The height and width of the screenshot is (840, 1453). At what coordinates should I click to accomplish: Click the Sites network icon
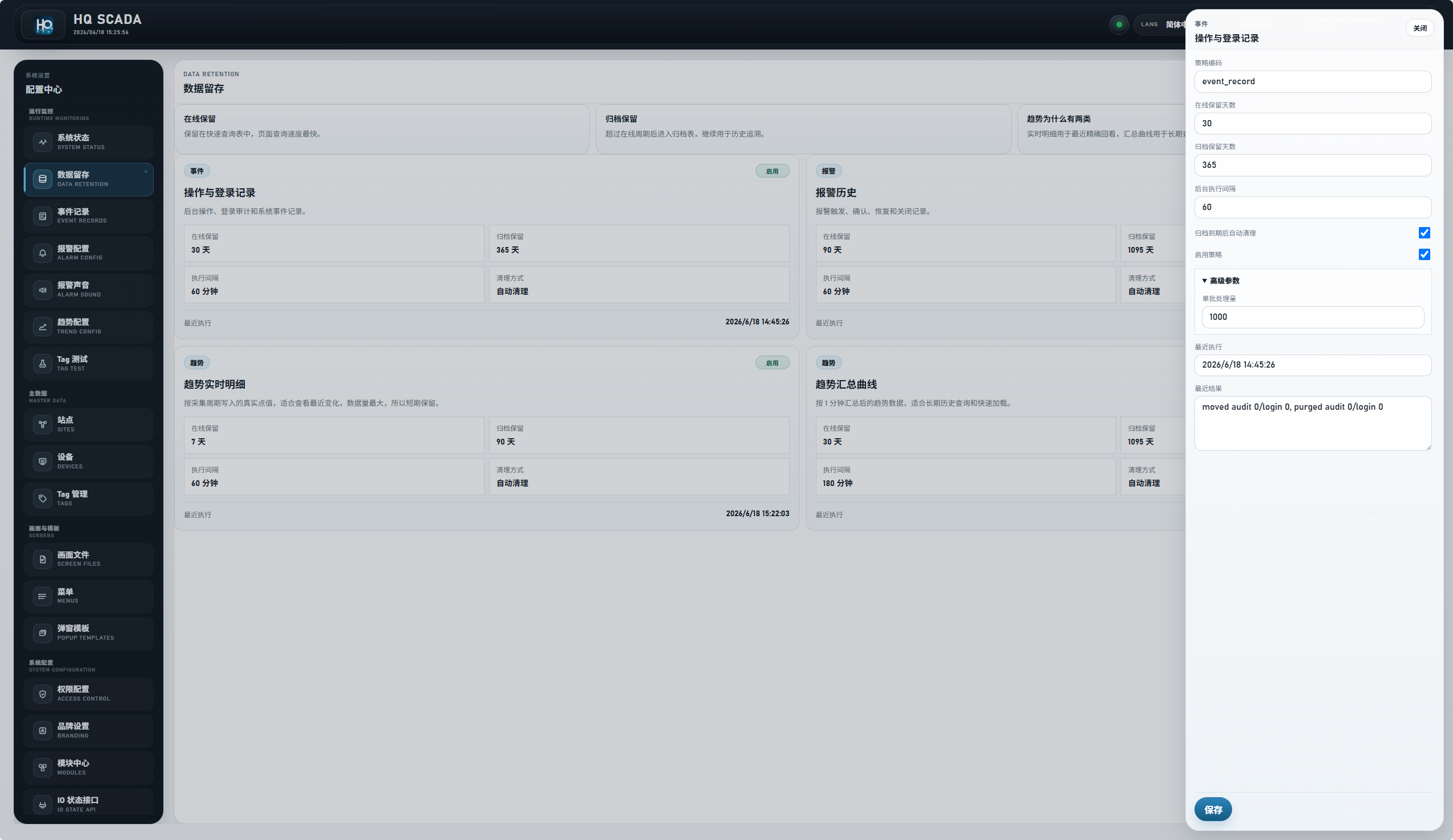pyautogui.click(x=43, y=425)
